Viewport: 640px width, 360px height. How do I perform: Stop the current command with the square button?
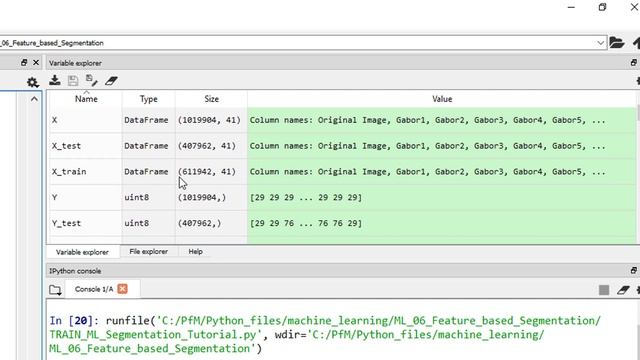click(x=604, y=290)
